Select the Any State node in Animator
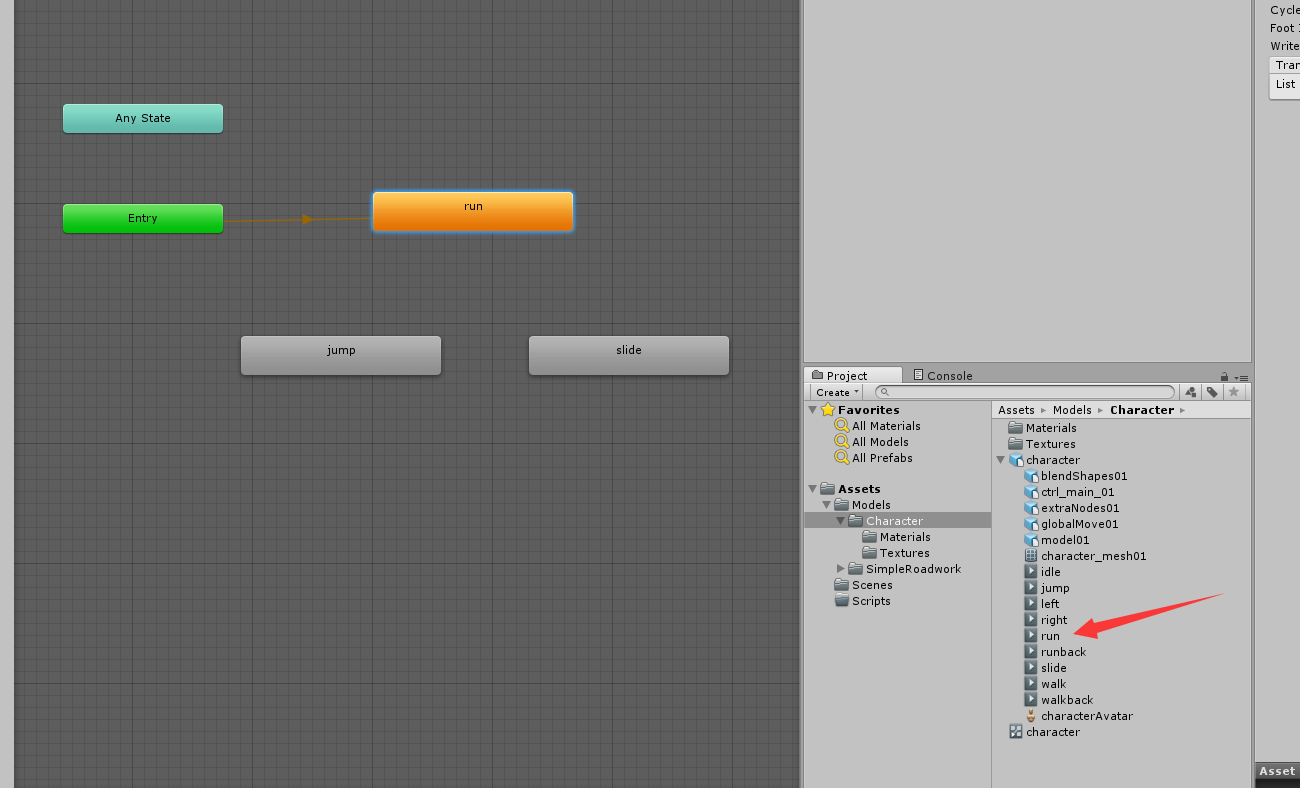The image size is (1300, 788). click(x=143, y=118)
